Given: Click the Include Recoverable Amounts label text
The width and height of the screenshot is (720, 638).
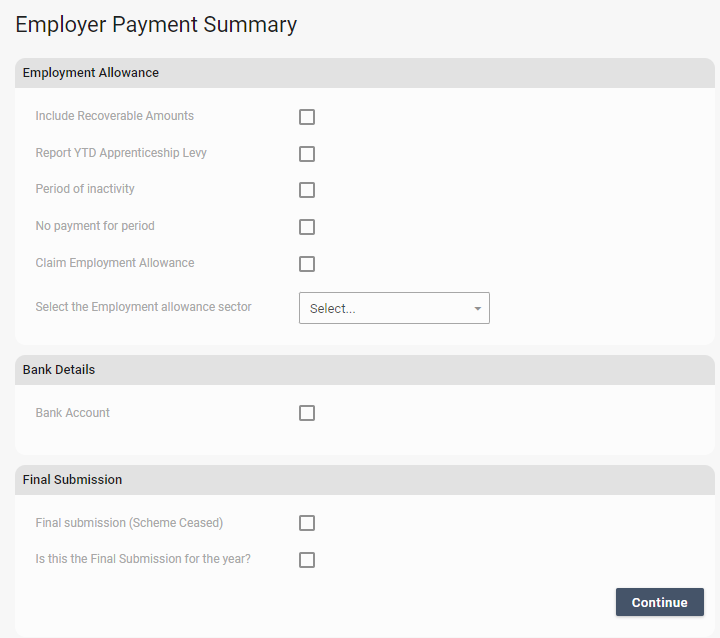Looking at the screenshot, I should (114, 116).
